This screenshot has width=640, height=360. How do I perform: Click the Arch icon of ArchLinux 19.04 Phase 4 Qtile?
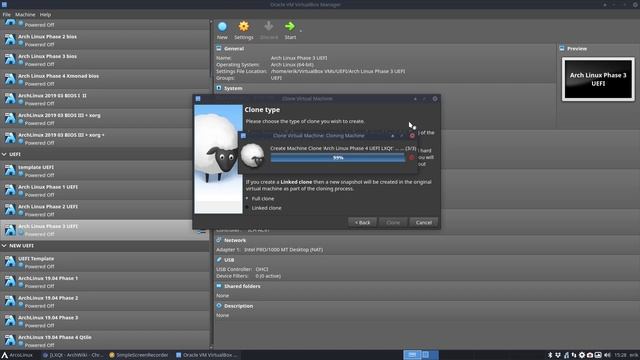coord(10,340)
